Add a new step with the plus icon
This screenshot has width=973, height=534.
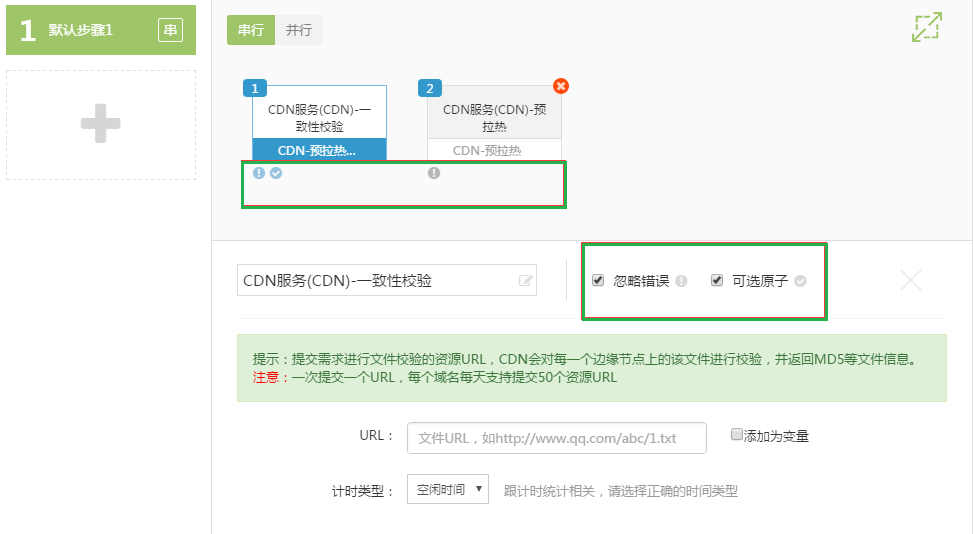[101, 124]
